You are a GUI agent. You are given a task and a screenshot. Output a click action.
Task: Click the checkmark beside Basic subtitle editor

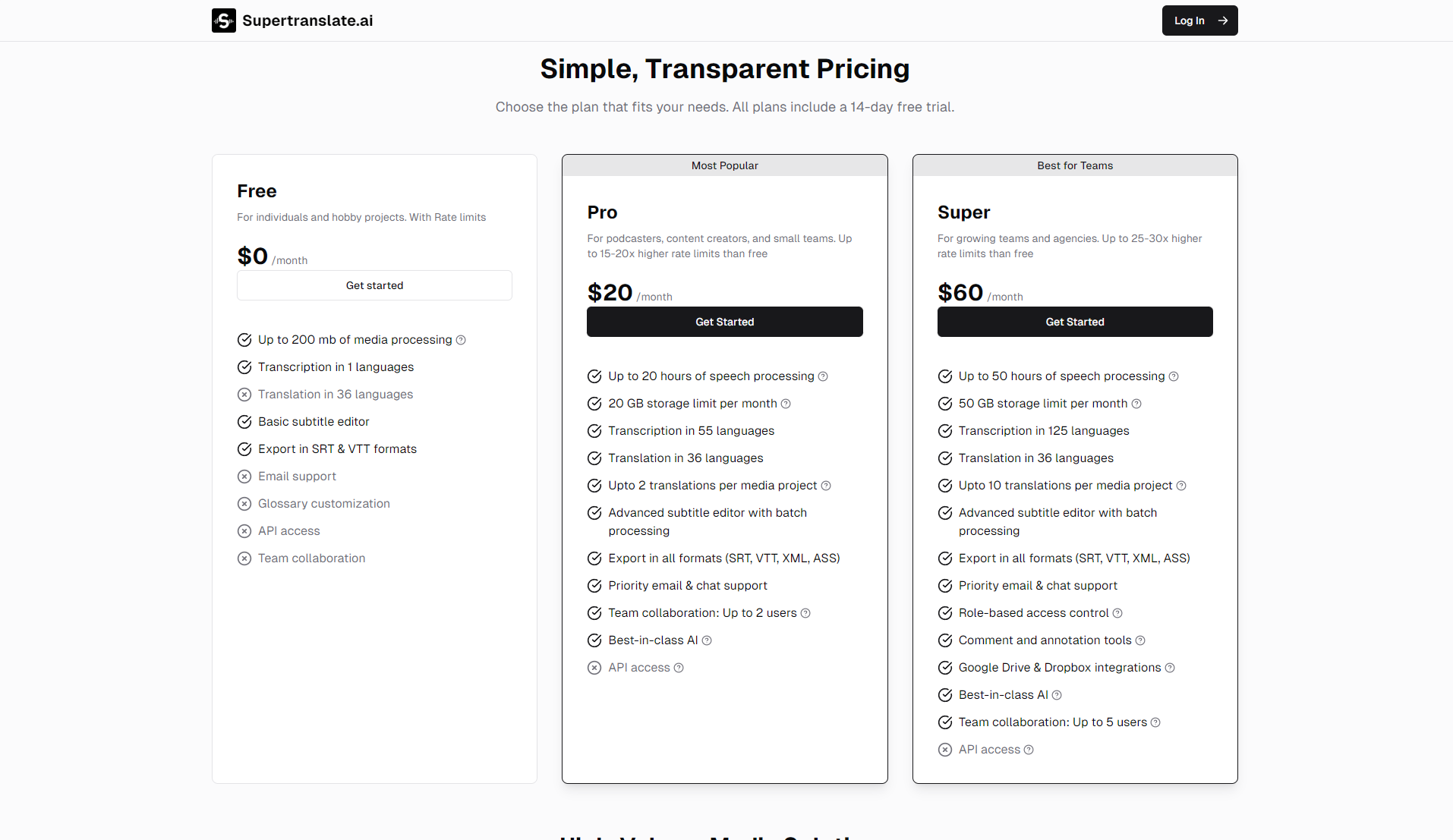(x=244, y=421)
